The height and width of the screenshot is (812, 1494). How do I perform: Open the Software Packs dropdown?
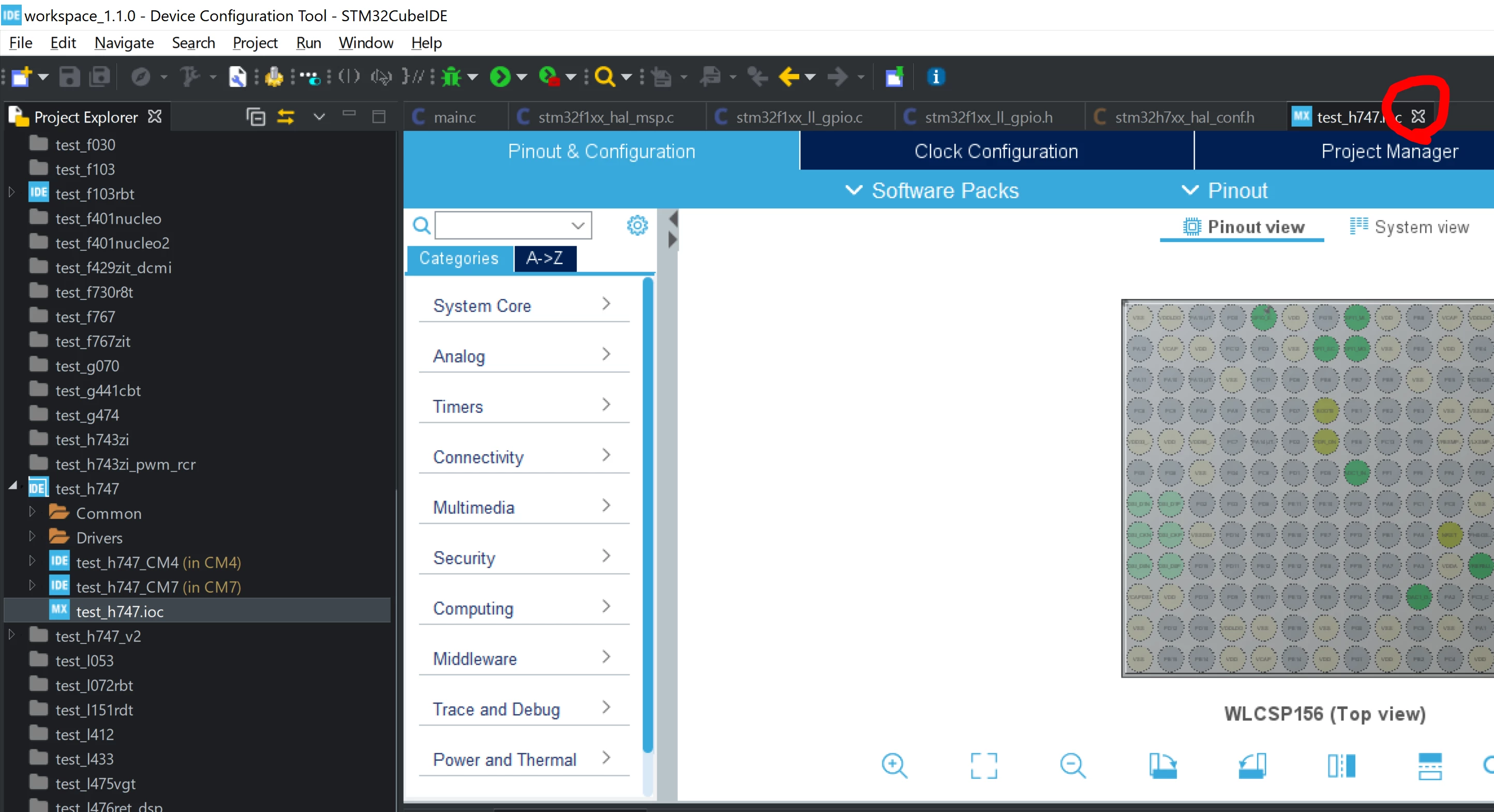point(932,190)
